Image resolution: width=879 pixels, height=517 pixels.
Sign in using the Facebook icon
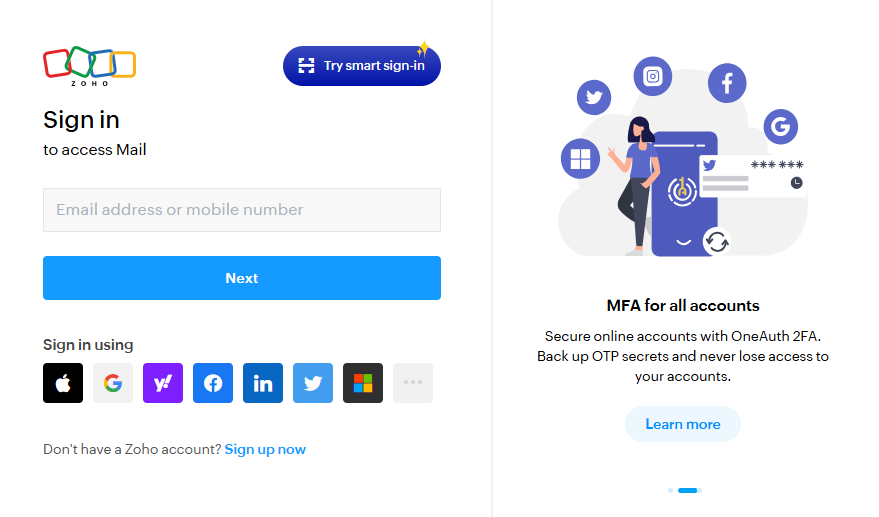point(213,383)
